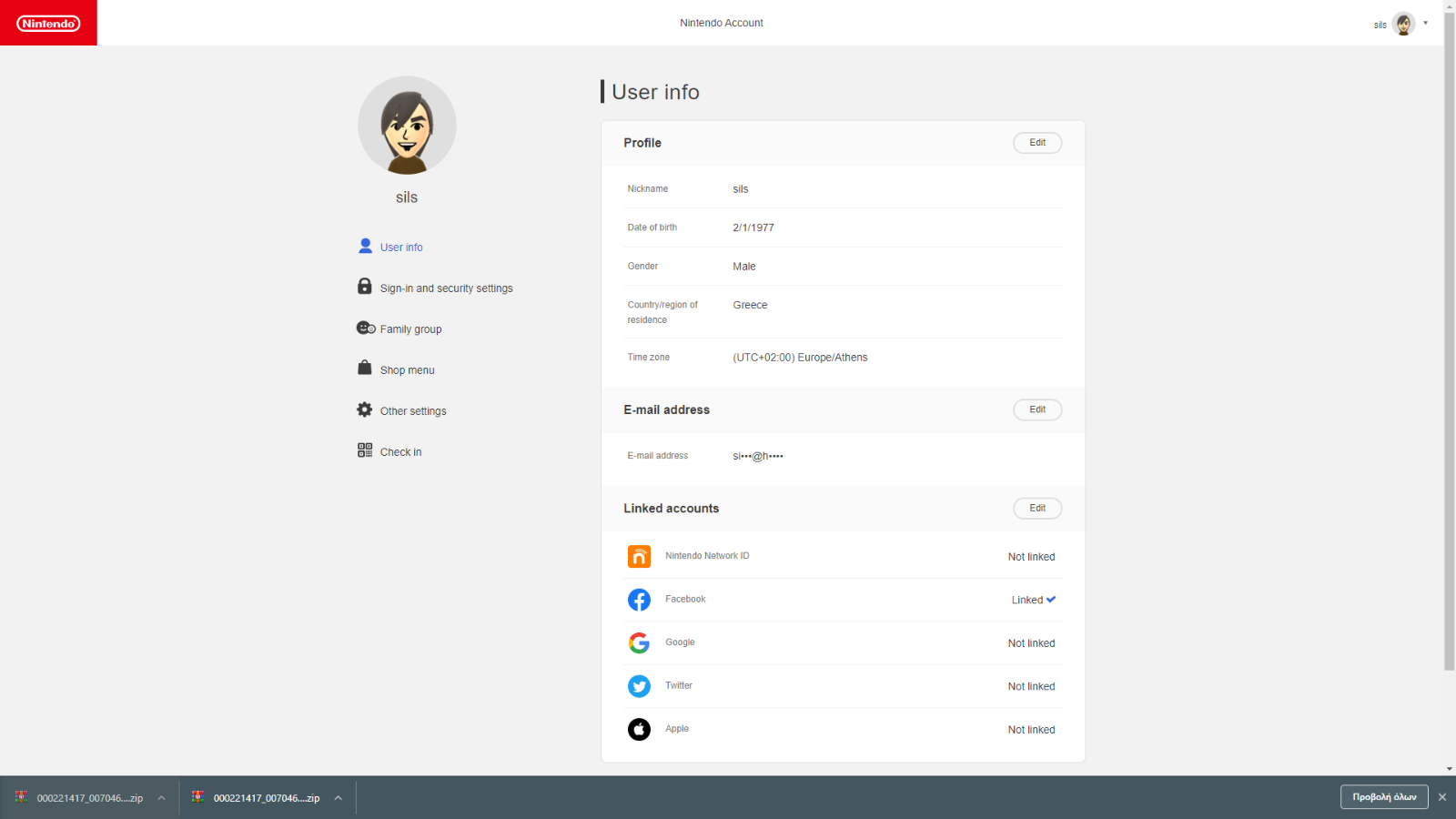Click the country value Greece
Screen dimensions: 1456x819
750,306
